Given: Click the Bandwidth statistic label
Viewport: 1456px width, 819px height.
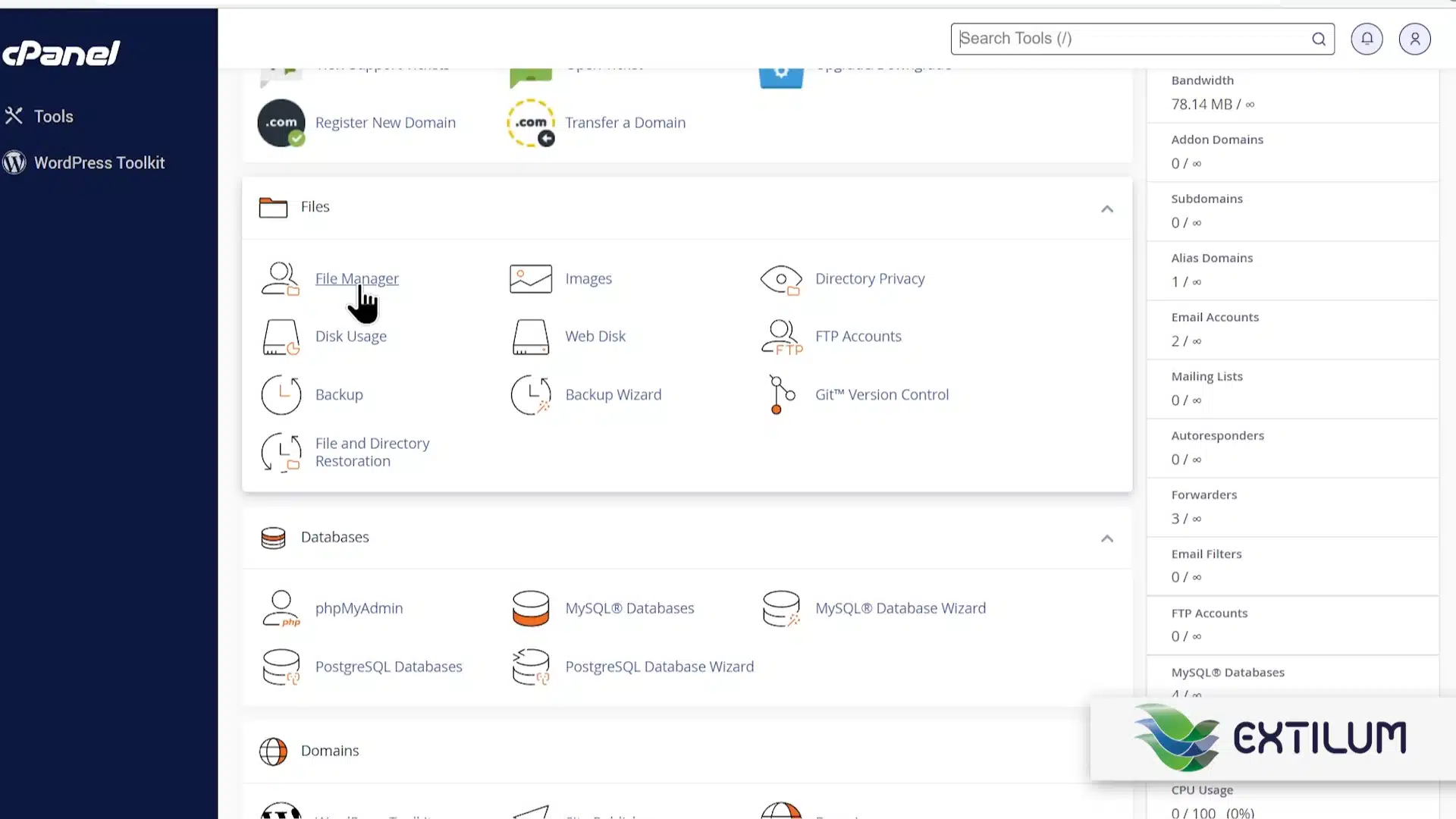Looking at the screenshot, I should tap(1202, 80).
